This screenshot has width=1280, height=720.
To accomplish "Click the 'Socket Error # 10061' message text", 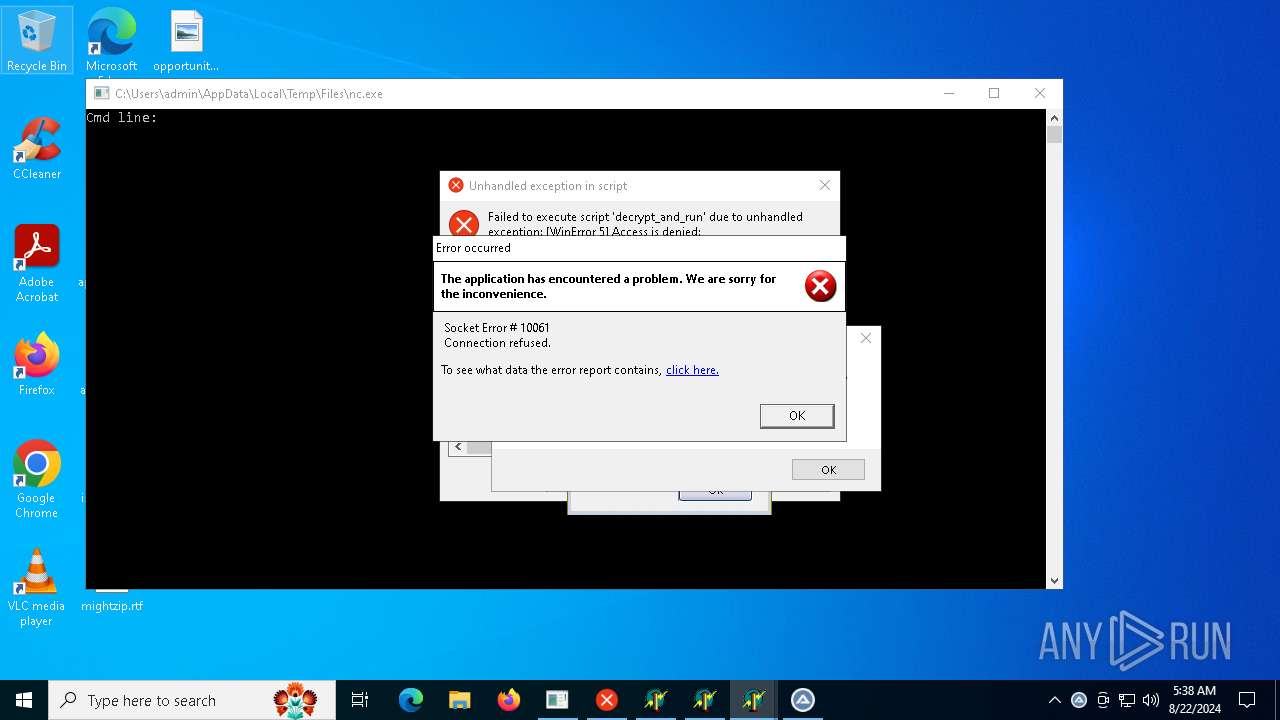I will coord(497,328).
